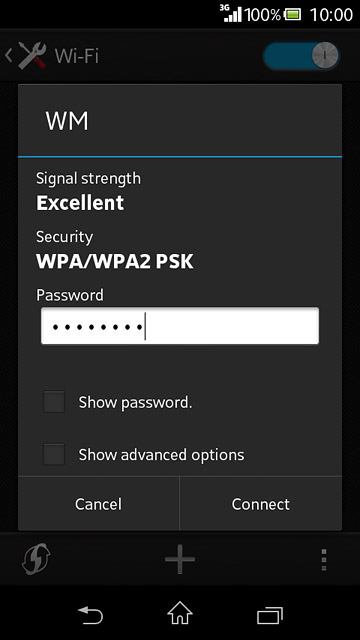
Task: Tap the Android home button
Action: 180,613
